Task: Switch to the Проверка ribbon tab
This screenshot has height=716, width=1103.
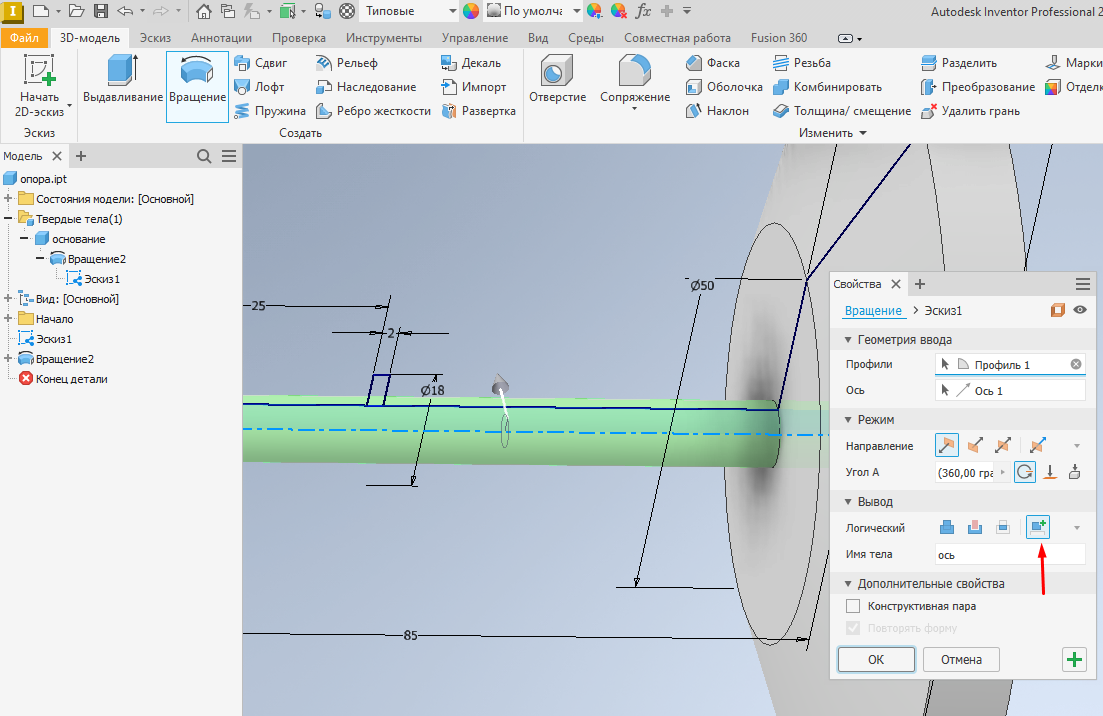Action: pos(299,38)
